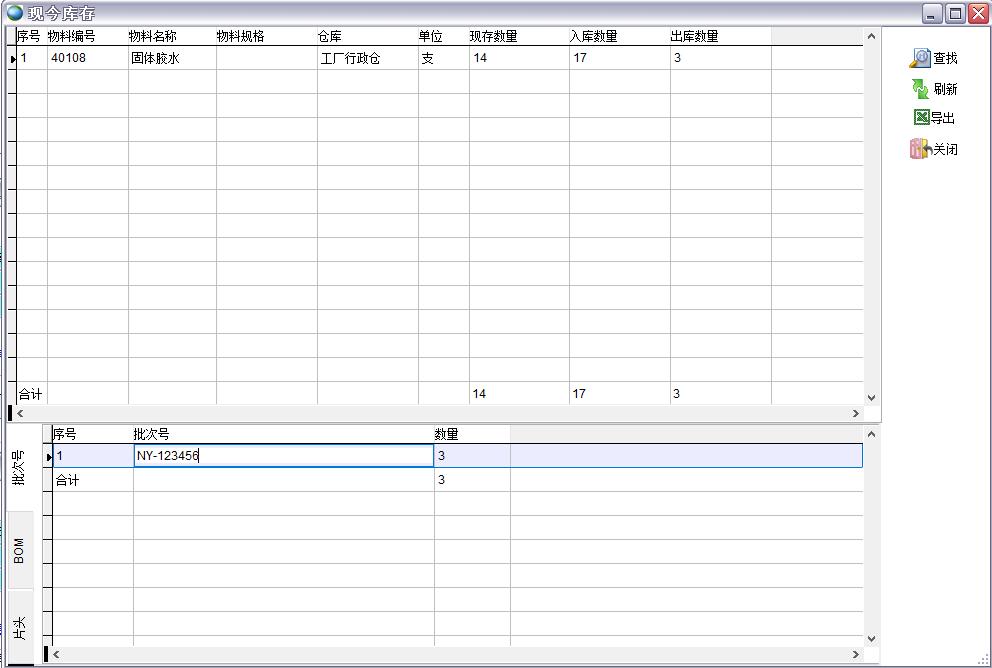
Task: Edit the NY-123456 batch number field
Action: (x=283, y=456)
